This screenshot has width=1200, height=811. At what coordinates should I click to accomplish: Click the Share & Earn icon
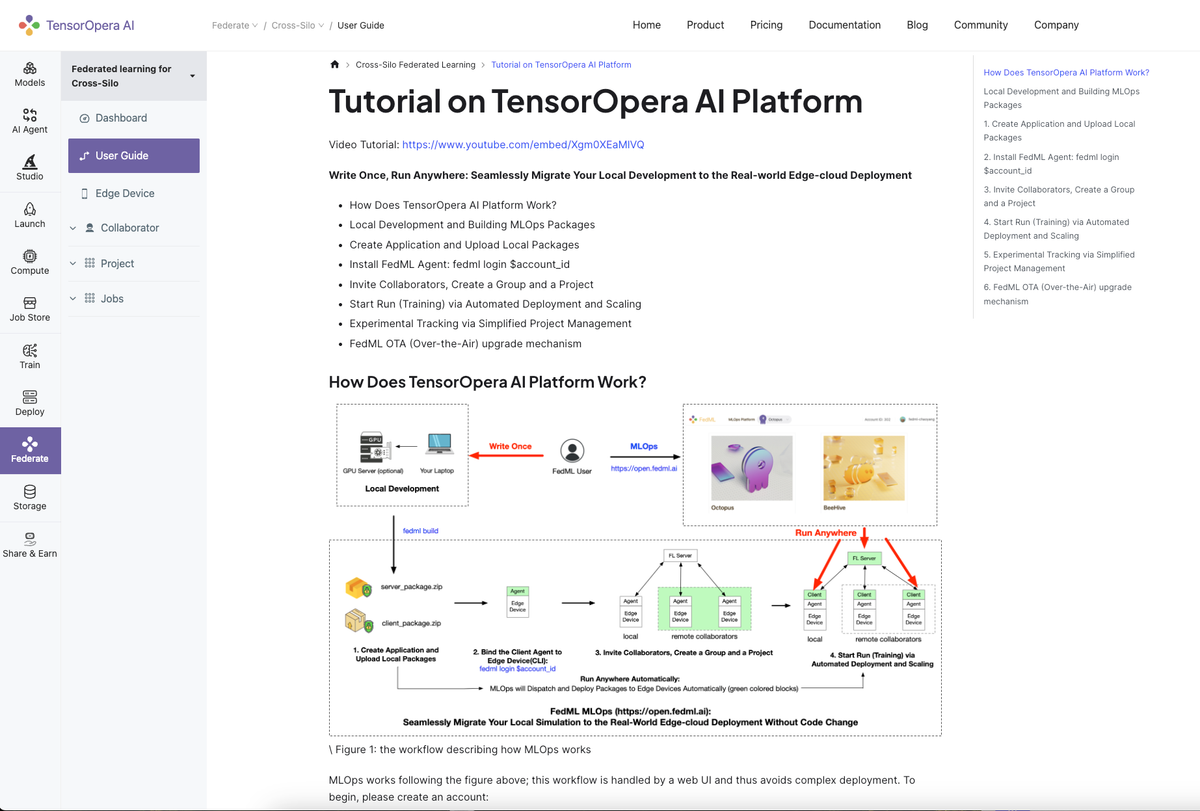(29, 545)
